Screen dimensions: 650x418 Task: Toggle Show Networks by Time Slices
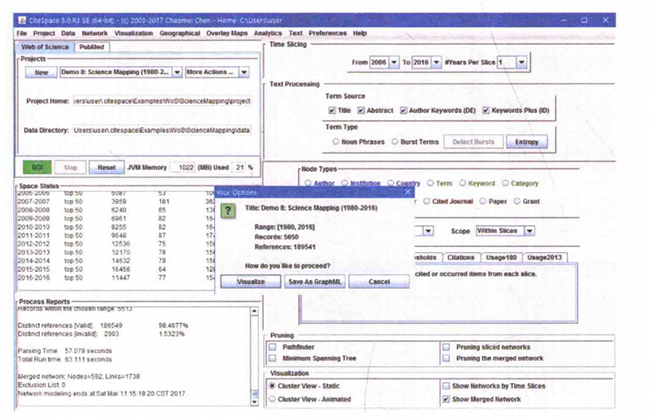coord(447,384)
